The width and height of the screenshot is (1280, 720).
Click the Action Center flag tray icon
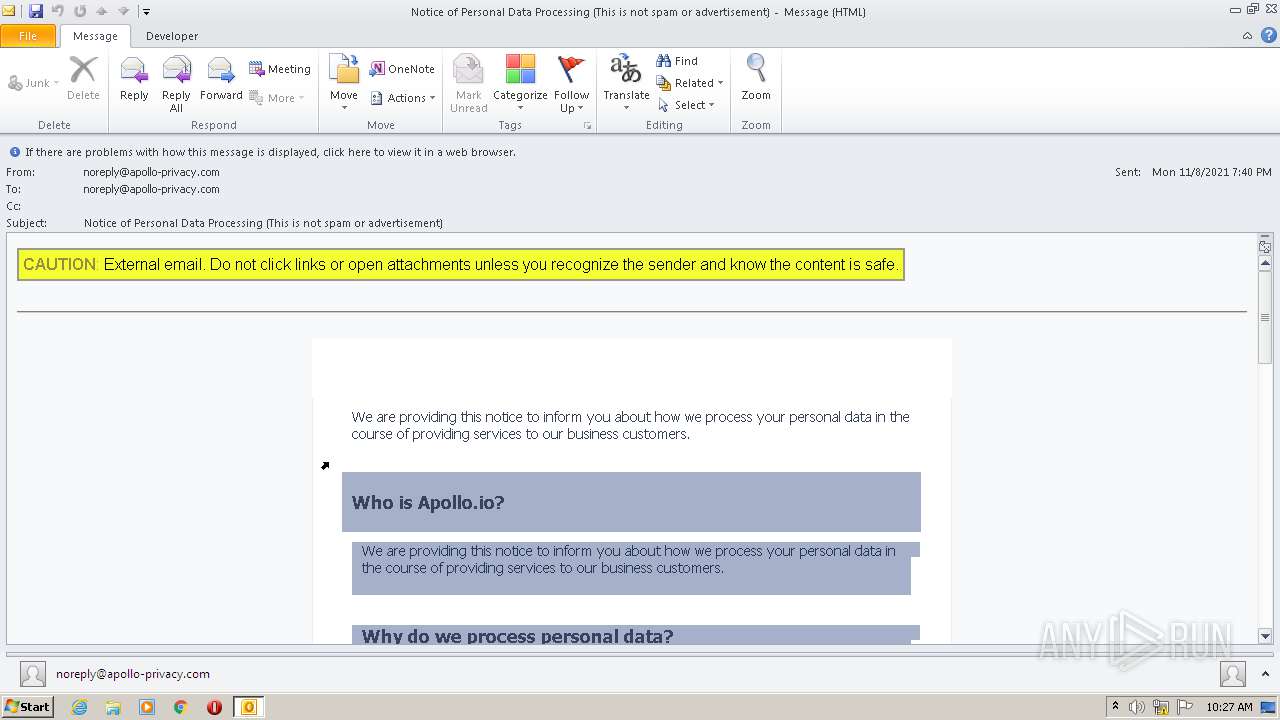pyautogui.click(x=1185, y=707)
